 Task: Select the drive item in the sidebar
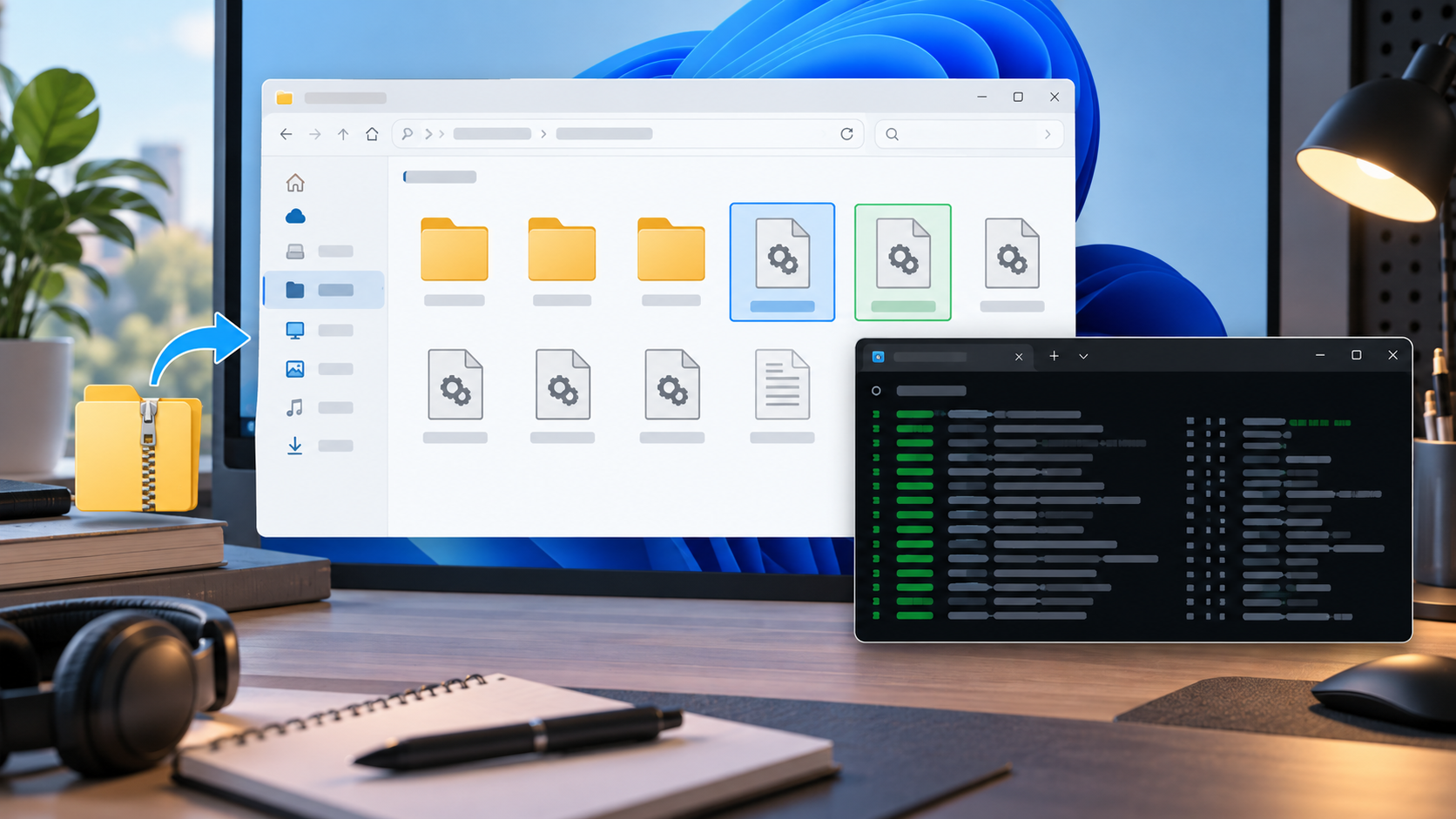point(320,252)
